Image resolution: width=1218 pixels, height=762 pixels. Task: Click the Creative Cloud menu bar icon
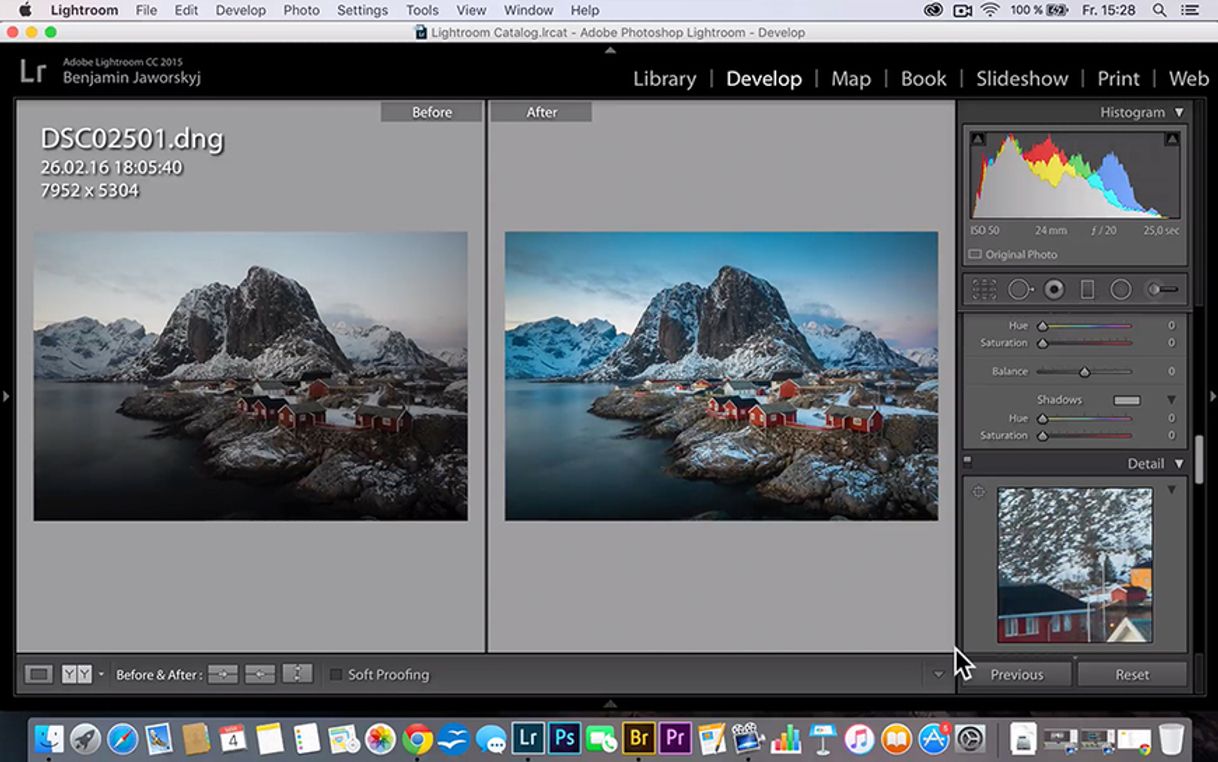click(933, 10)
